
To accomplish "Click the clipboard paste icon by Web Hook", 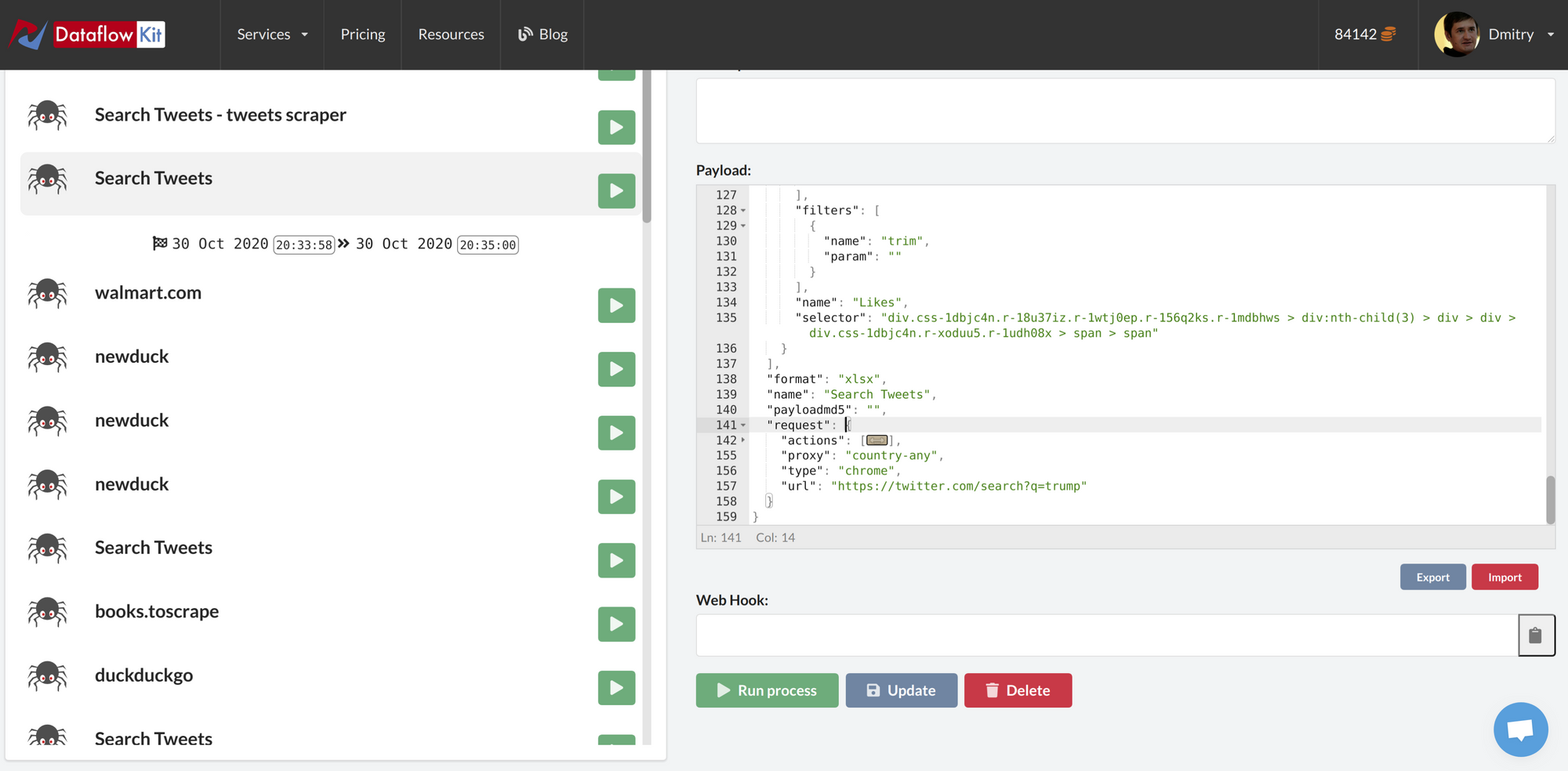I will pos(1536,635).
